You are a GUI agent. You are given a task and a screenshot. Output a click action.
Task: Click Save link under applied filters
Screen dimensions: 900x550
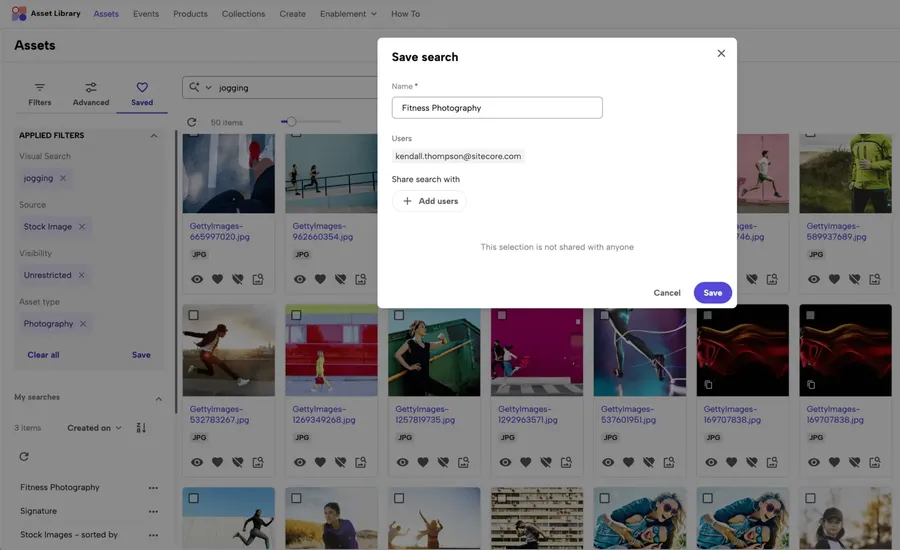141,355
